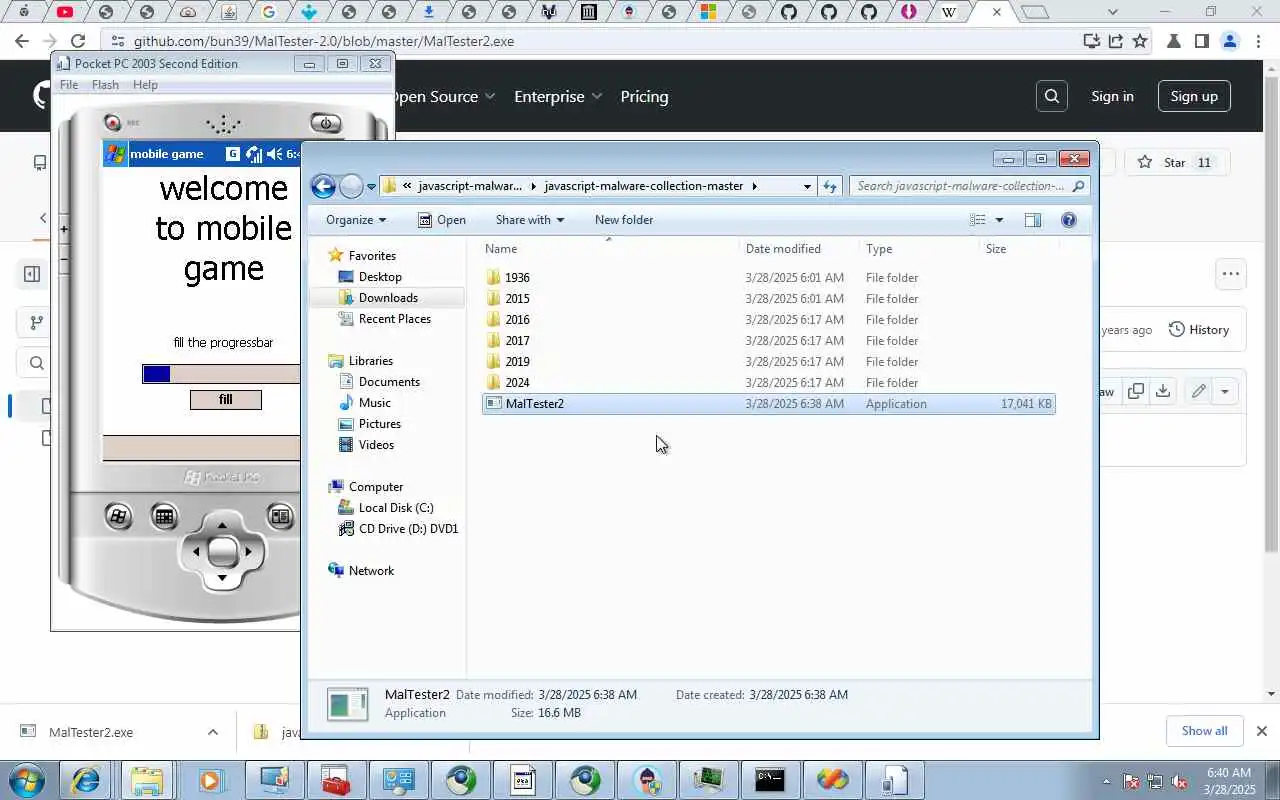Click Open in Explorer toolbar
The height and width of the screenshot is (800, 1280).
[441, 220]
